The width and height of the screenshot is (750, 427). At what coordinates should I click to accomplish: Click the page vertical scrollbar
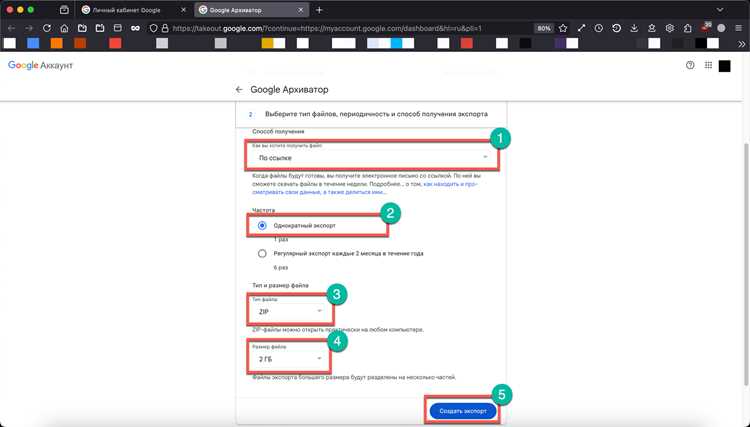tap(746, 263)
